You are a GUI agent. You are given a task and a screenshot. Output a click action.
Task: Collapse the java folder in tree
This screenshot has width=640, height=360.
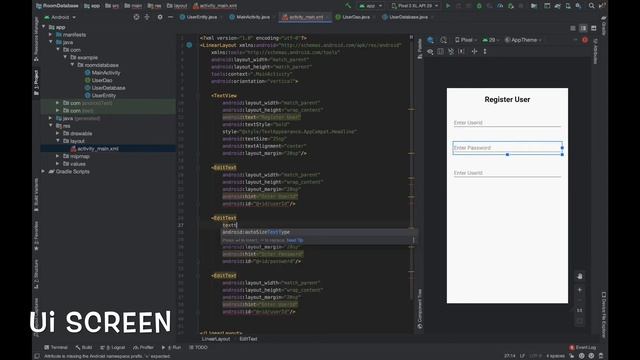51,42
